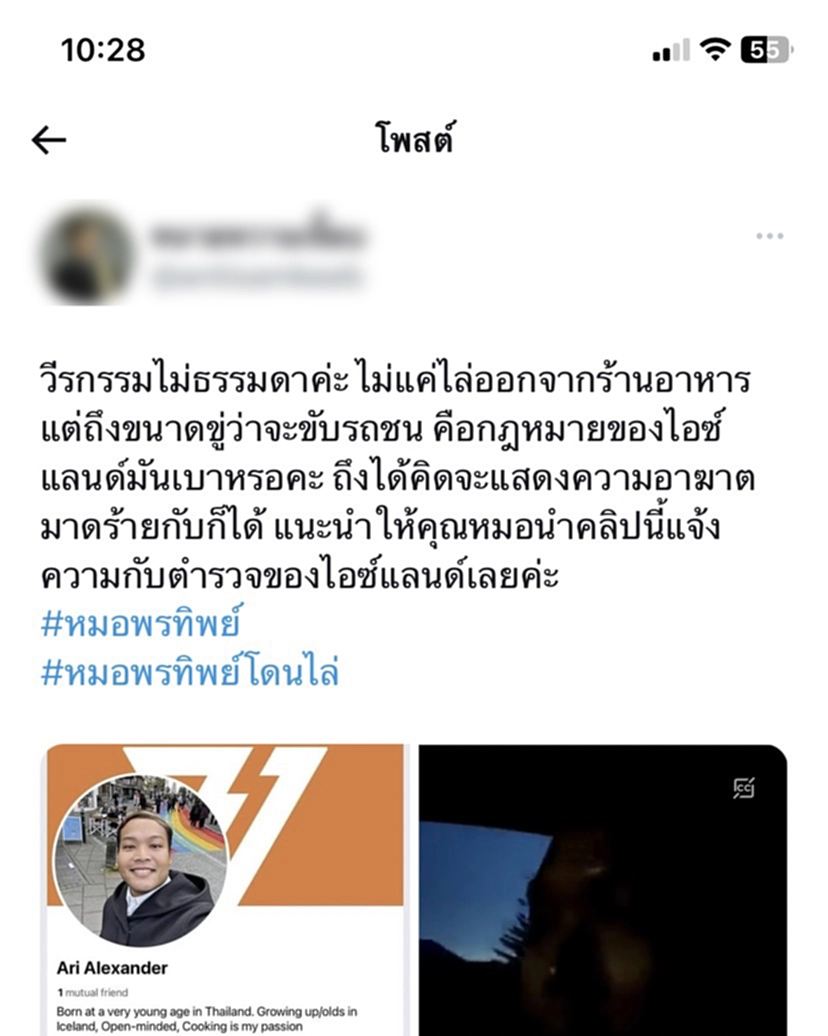Open the dark video attachment on the right
This screenshot has width=828, height=1036.
click(x=603, y=890)
